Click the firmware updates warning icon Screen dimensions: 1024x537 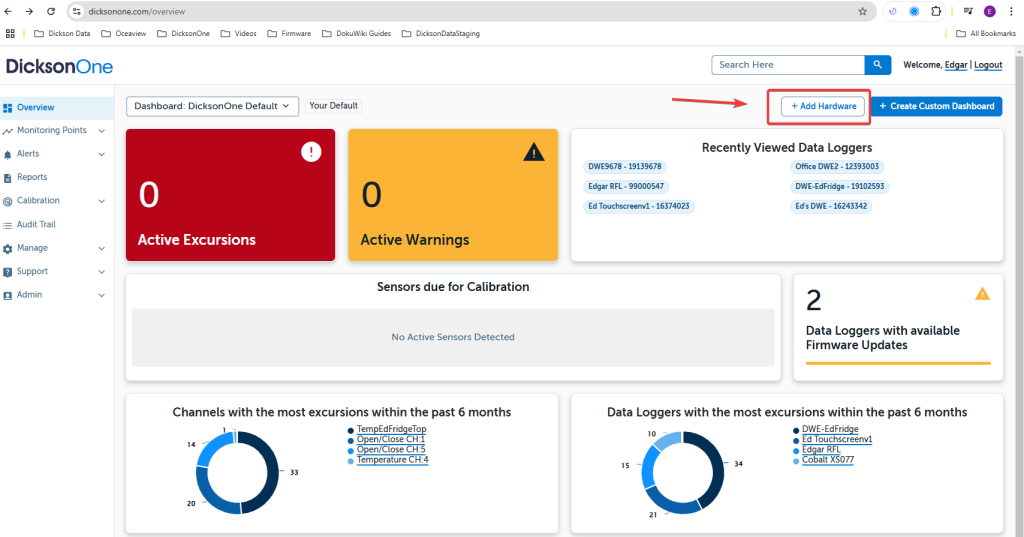982,294
